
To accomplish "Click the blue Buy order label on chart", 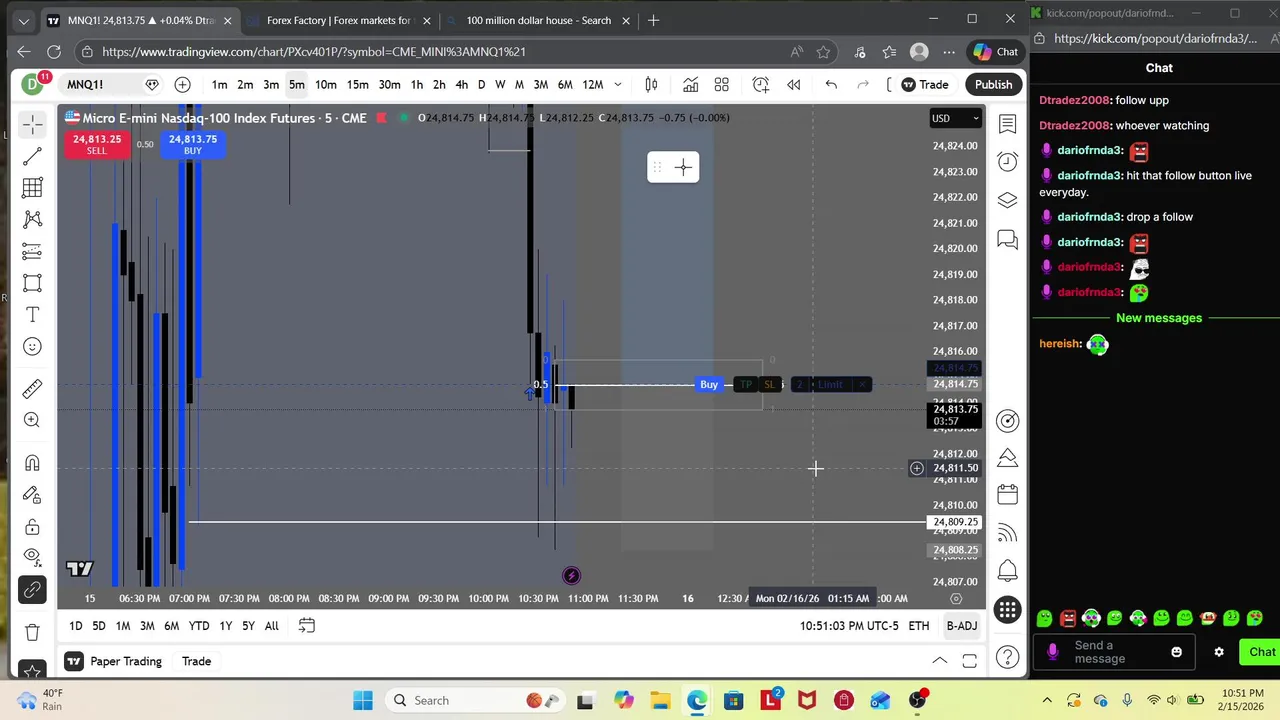I will (x=709, y=385).
